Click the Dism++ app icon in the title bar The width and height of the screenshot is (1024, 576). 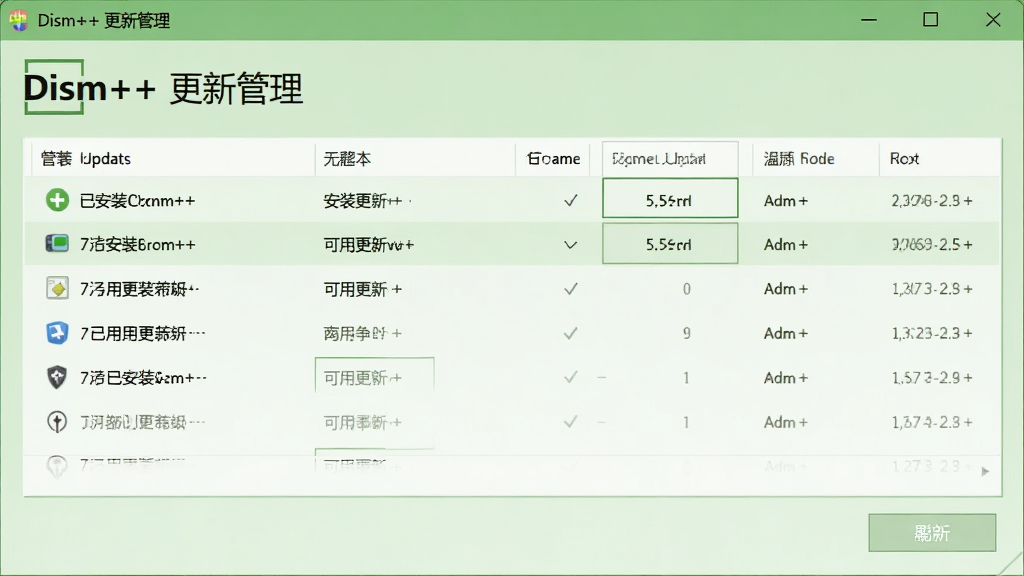coord(18,20)
